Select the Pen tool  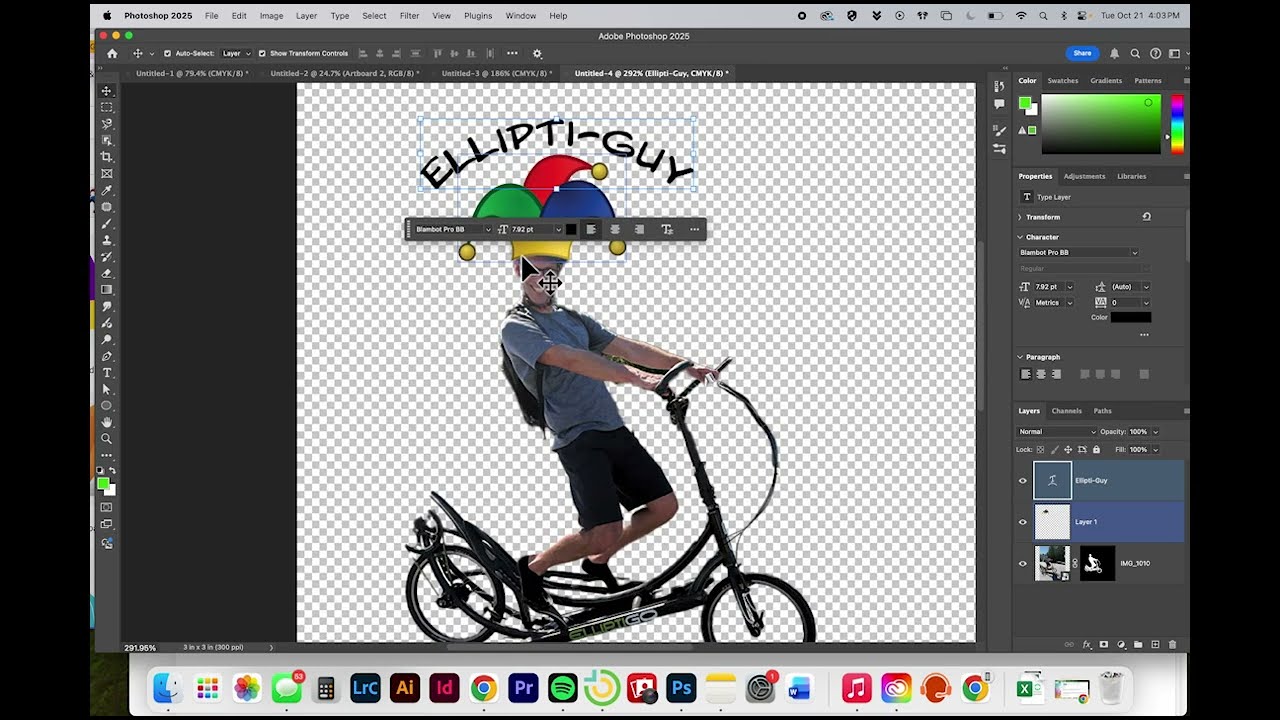point(106,356)
